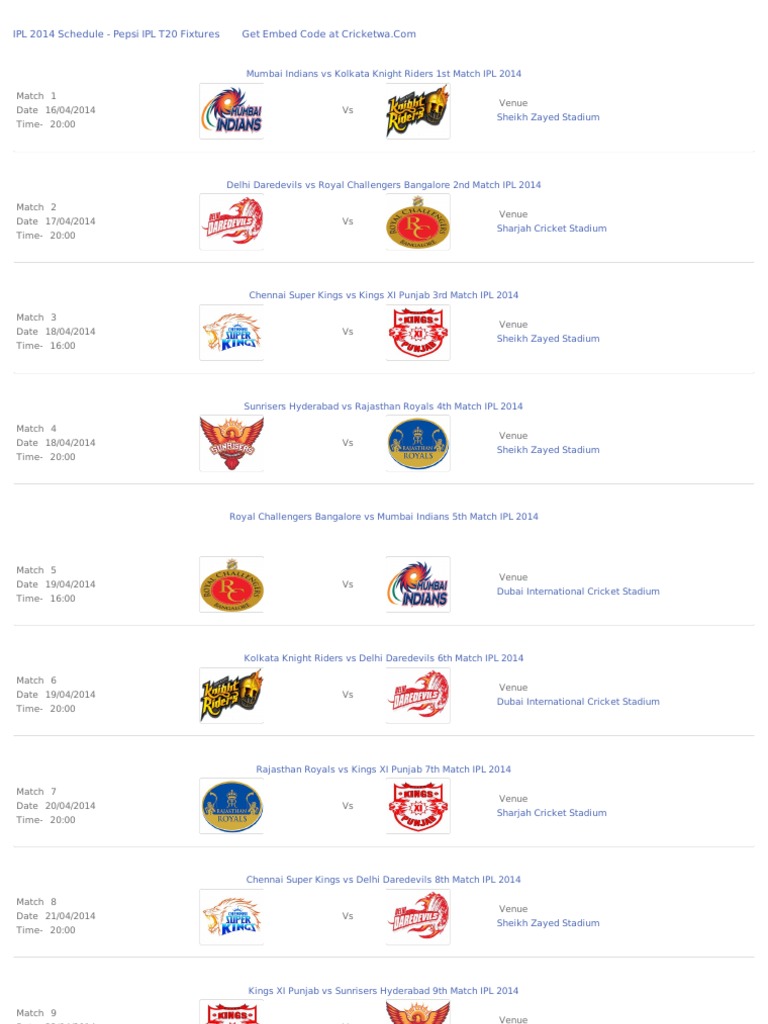Viewport: 768px width, 1024px height.
Task: Open the IPL 2014 Schedule header link
Action: [x=116, y=34]
